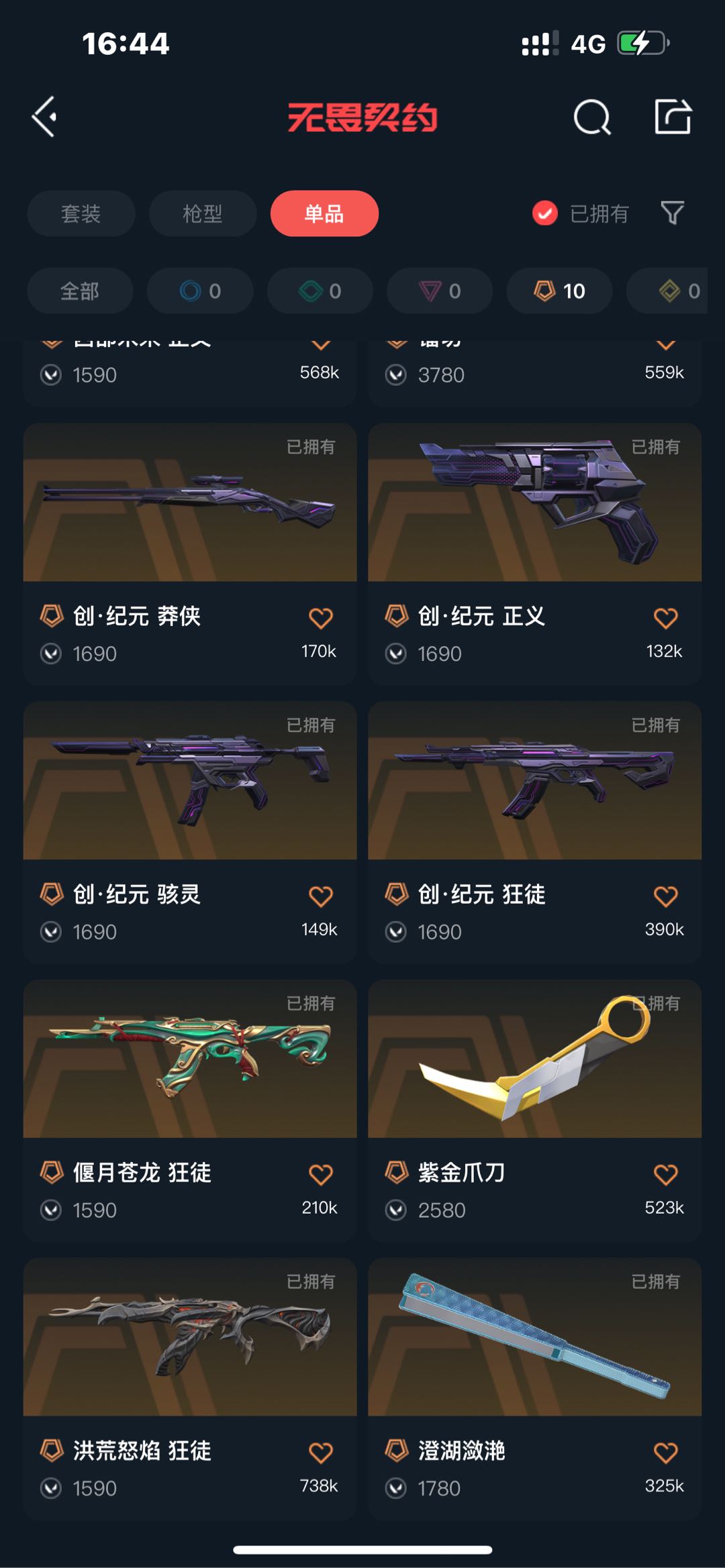Switch to the 枪型 tab

(203, 213)
